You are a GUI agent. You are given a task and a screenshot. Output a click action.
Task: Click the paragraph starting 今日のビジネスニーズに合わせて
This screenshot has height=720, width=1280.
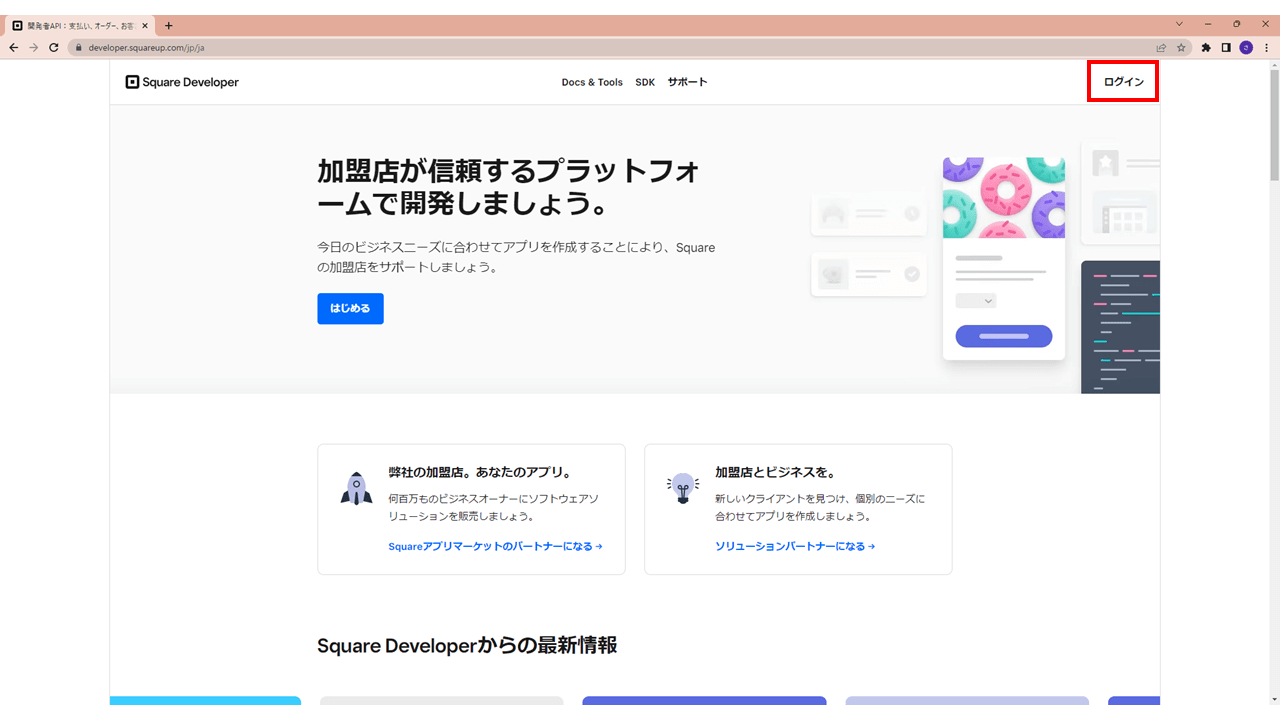[516, 257]
